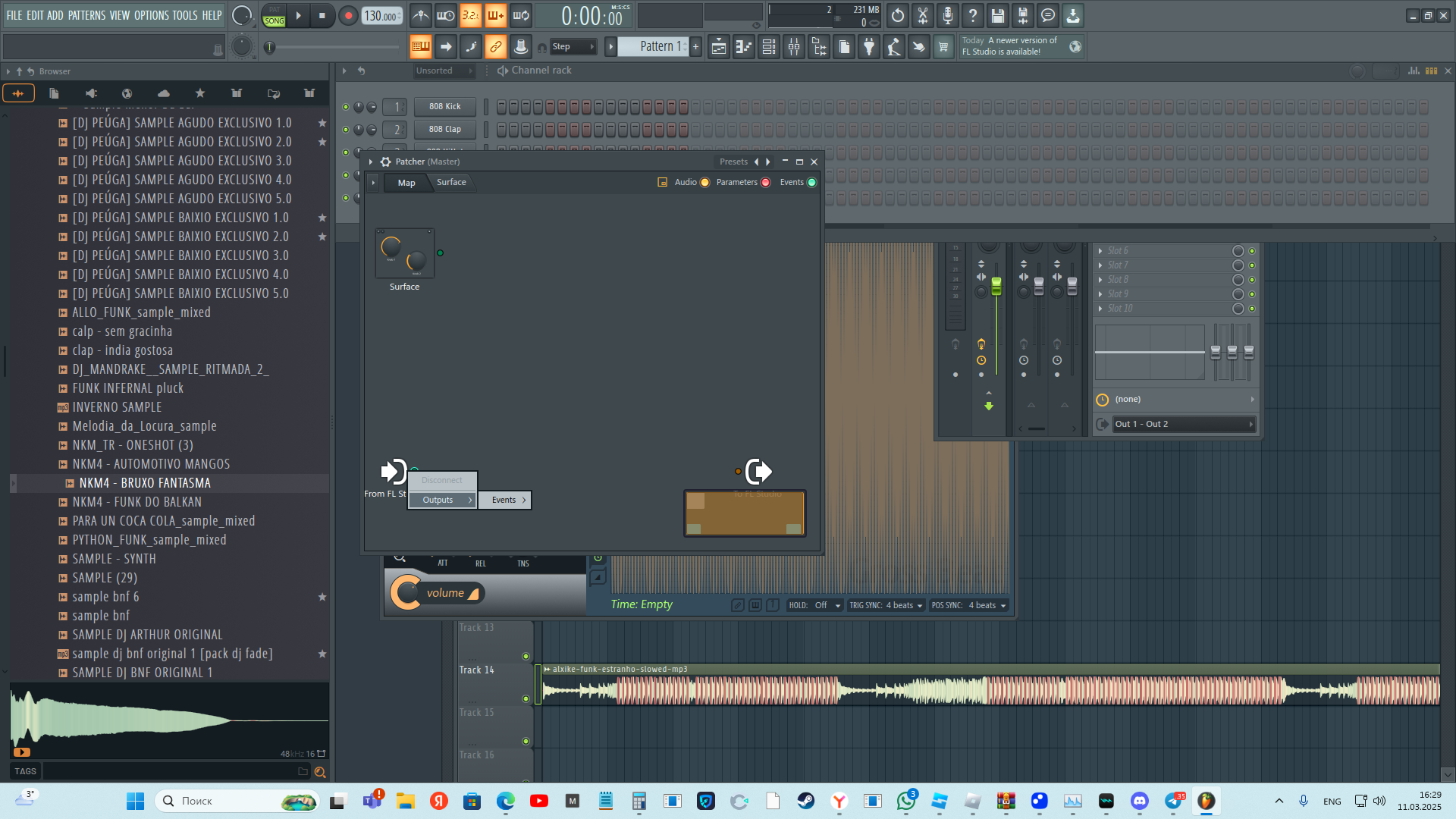
Task: Open the FILE menu
Action: (14, 15)
